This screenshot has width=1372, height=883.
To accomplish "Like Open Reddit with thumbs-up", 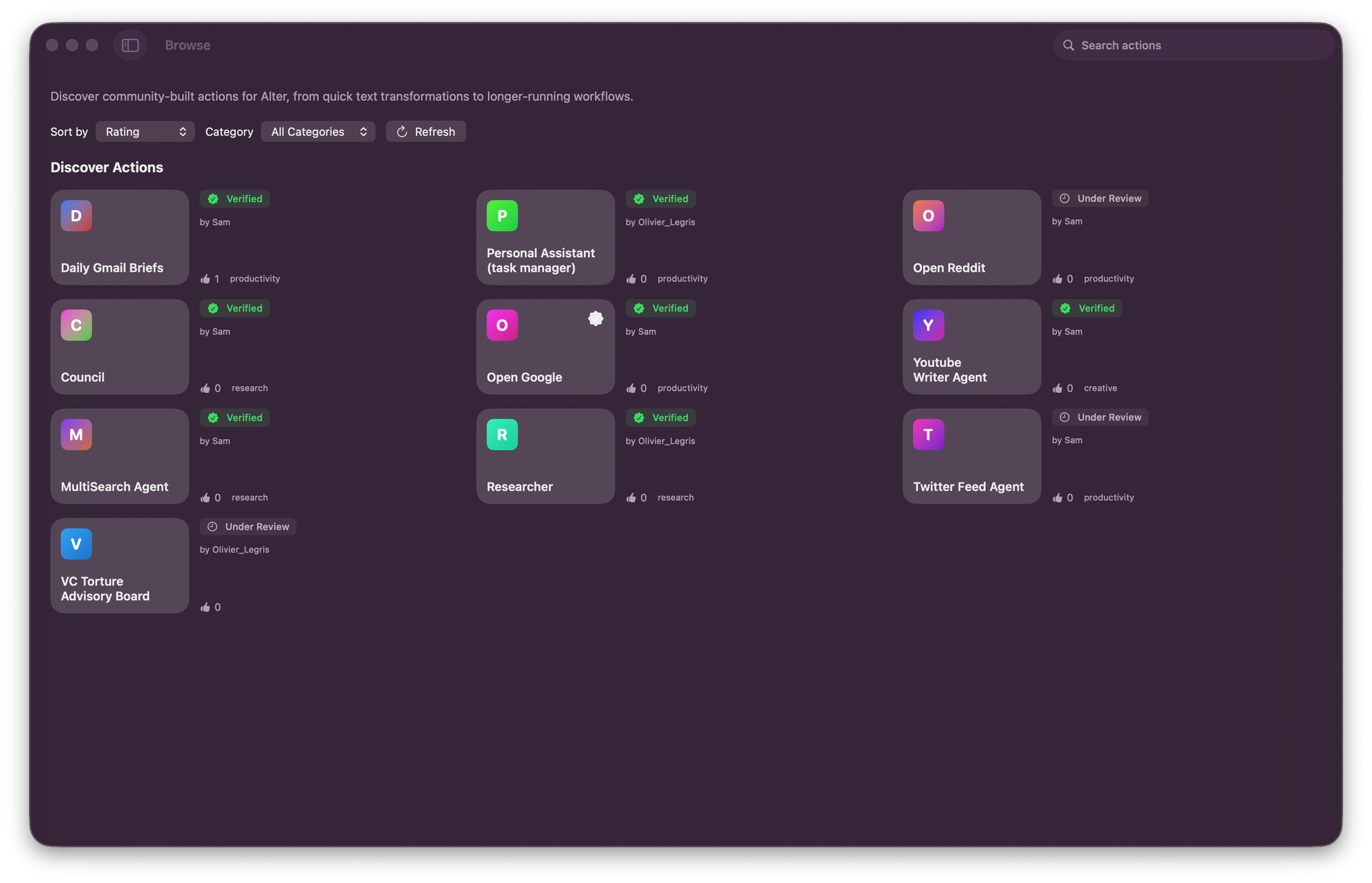I will (x=1057, y=279).
